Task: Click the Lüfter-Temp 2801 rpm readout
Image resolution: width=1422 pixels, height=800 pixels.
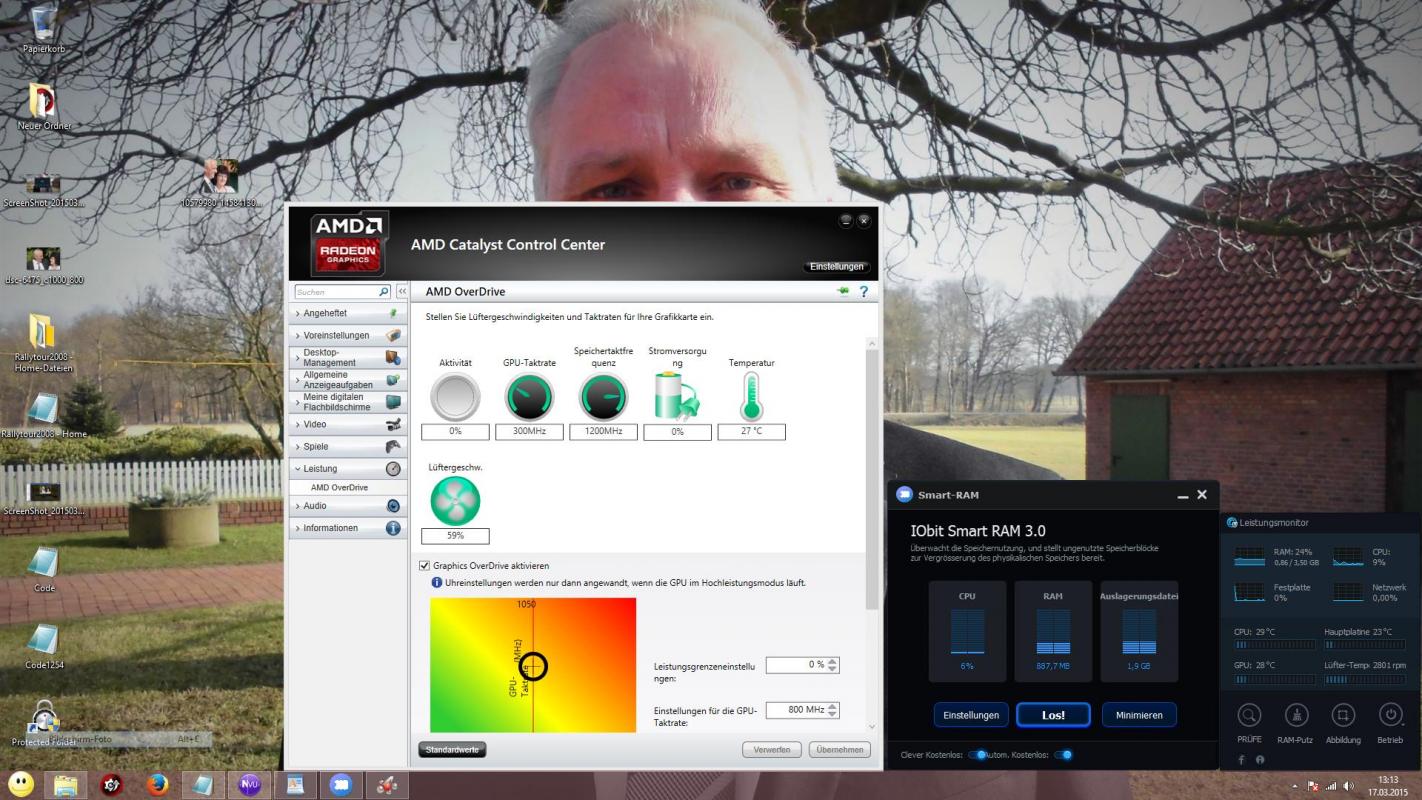Action: click(1364, 665)
